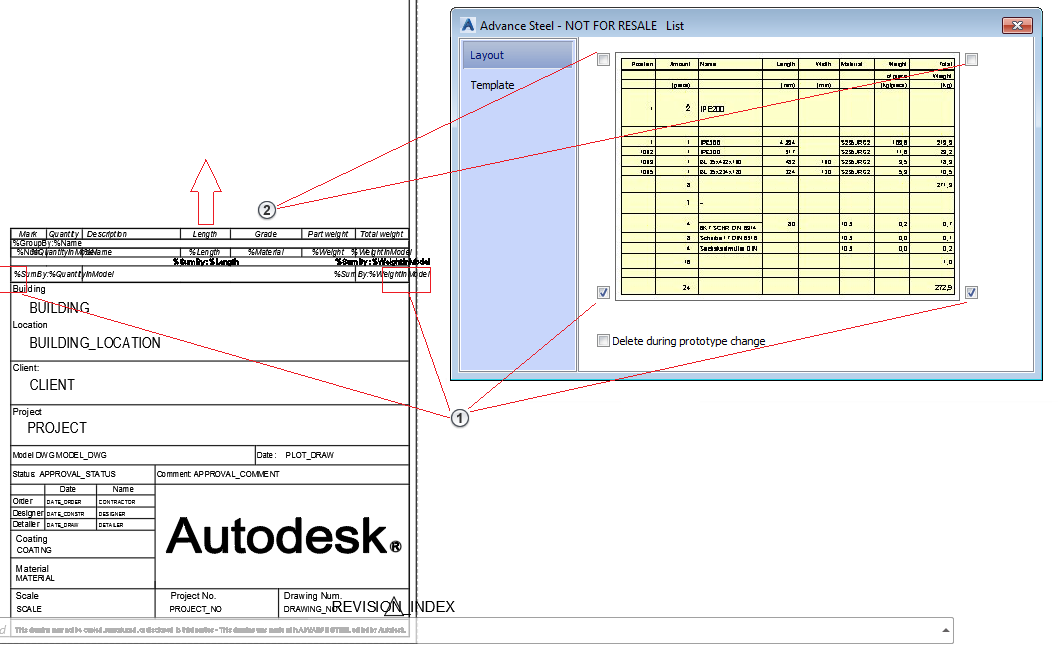This screenshot has width=1062, height=646.
Task: Select the Length column header
Action: [205, 234]
